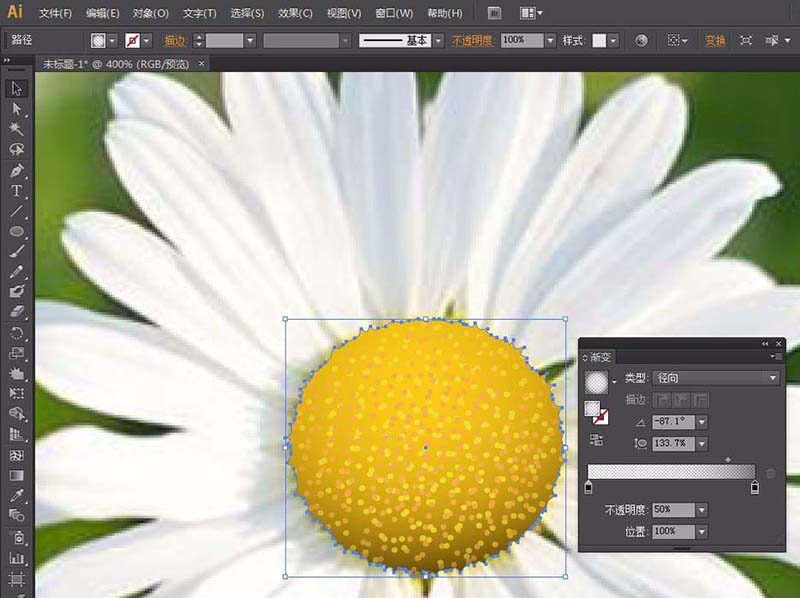The height and width of the screenshot is (598, 800).
Task: Select the Mesh tool
Action: (x=16, y=455)
